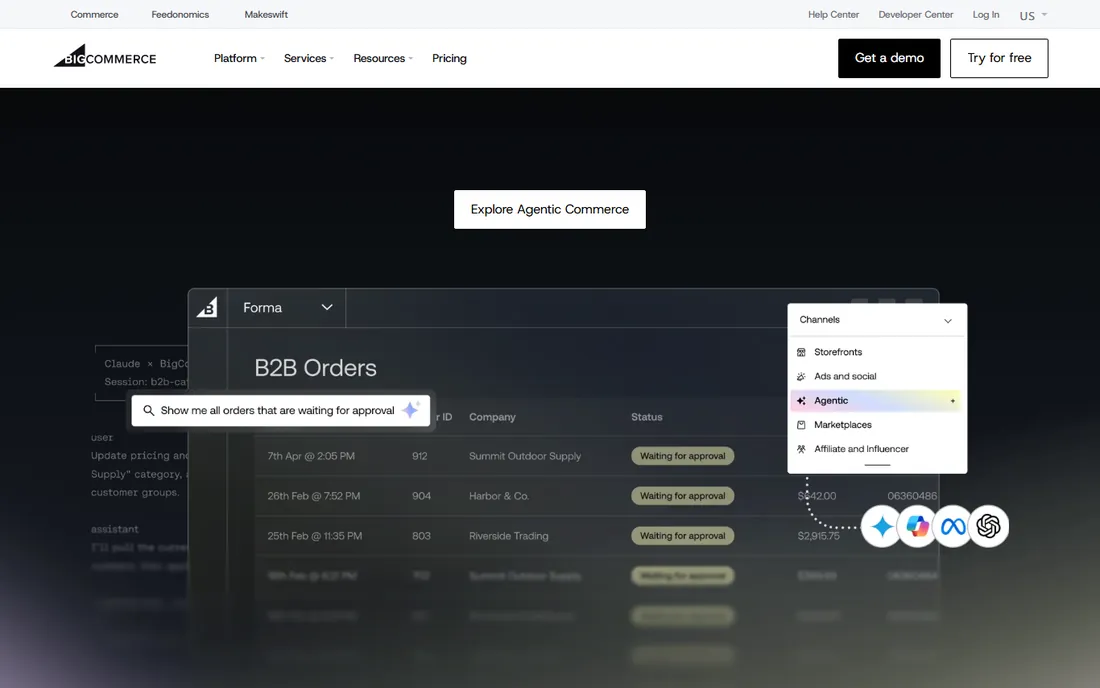Click the Storefronts shop icon
This screenshot has width=1100, height=688.
click(x=801, y=352)
